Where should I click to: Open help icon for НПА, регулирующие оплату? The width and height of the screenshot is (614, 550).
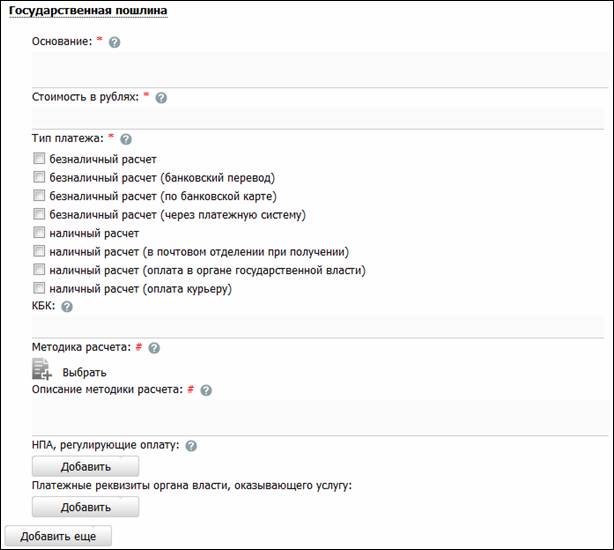191,446
